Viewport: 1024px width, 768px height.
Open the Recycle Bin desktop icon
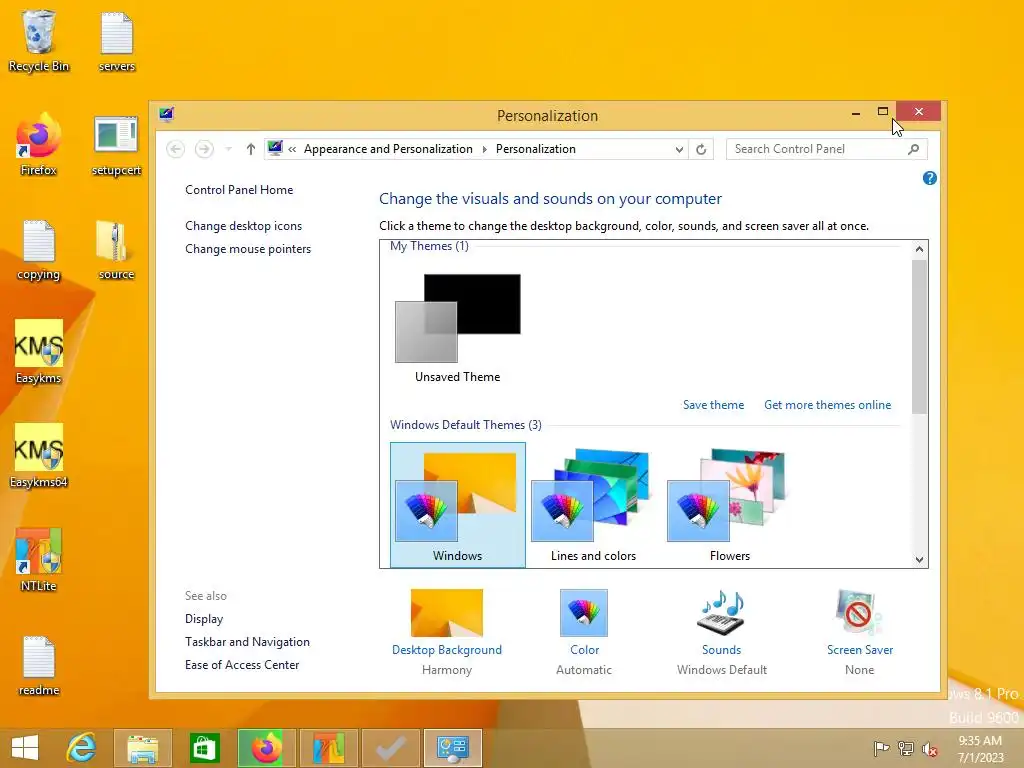(39, 40)
